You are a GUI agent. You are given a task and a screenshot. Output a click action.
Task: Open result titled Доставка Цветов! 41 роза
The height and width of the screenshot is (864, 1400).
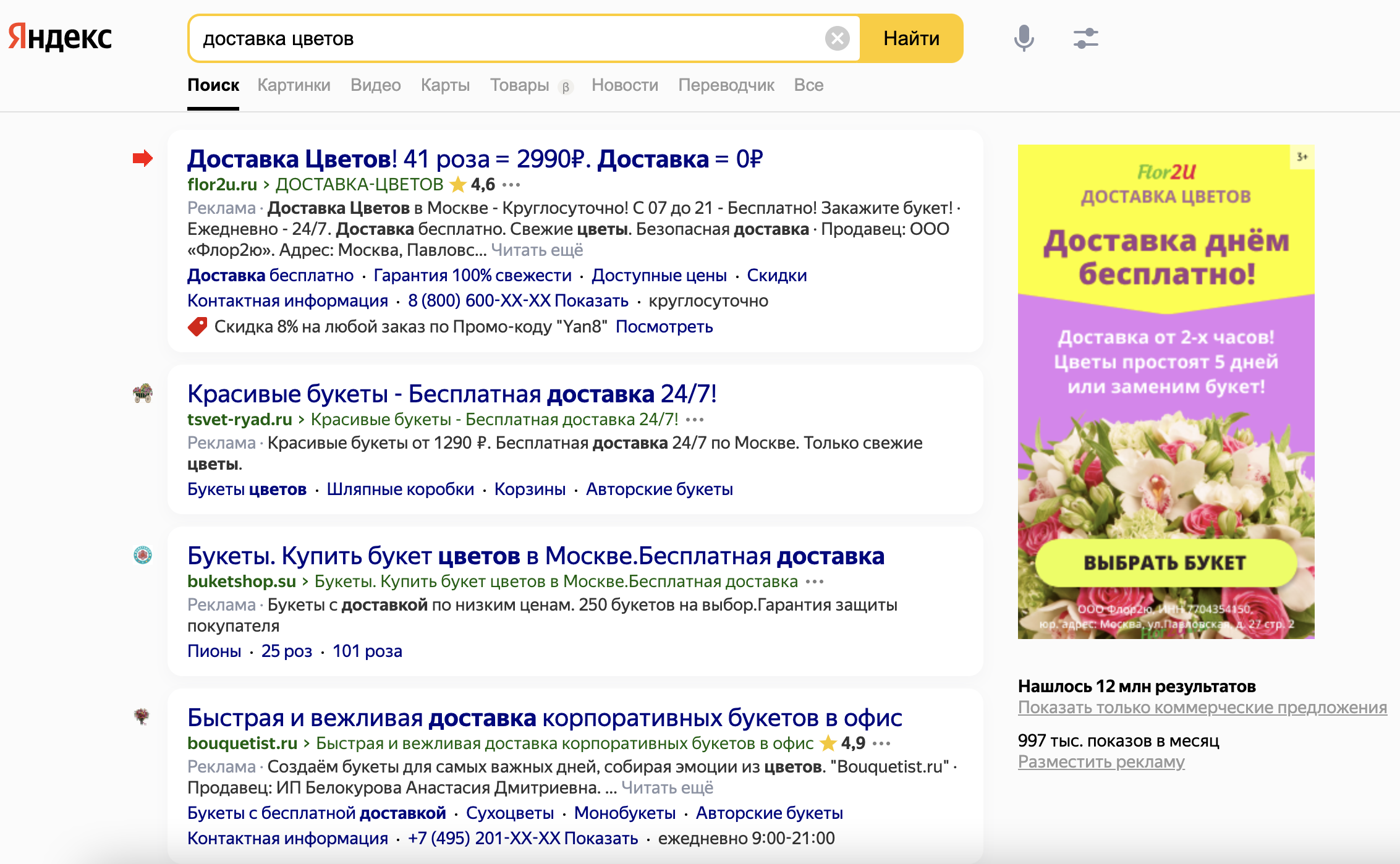[475, 159]
